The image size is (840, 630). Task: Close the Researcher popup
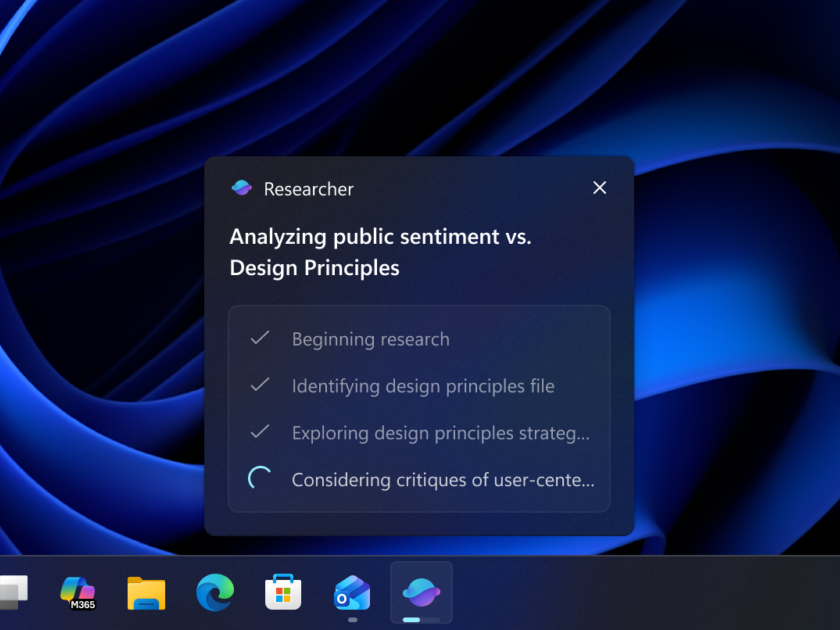click(x=599, y=188)
